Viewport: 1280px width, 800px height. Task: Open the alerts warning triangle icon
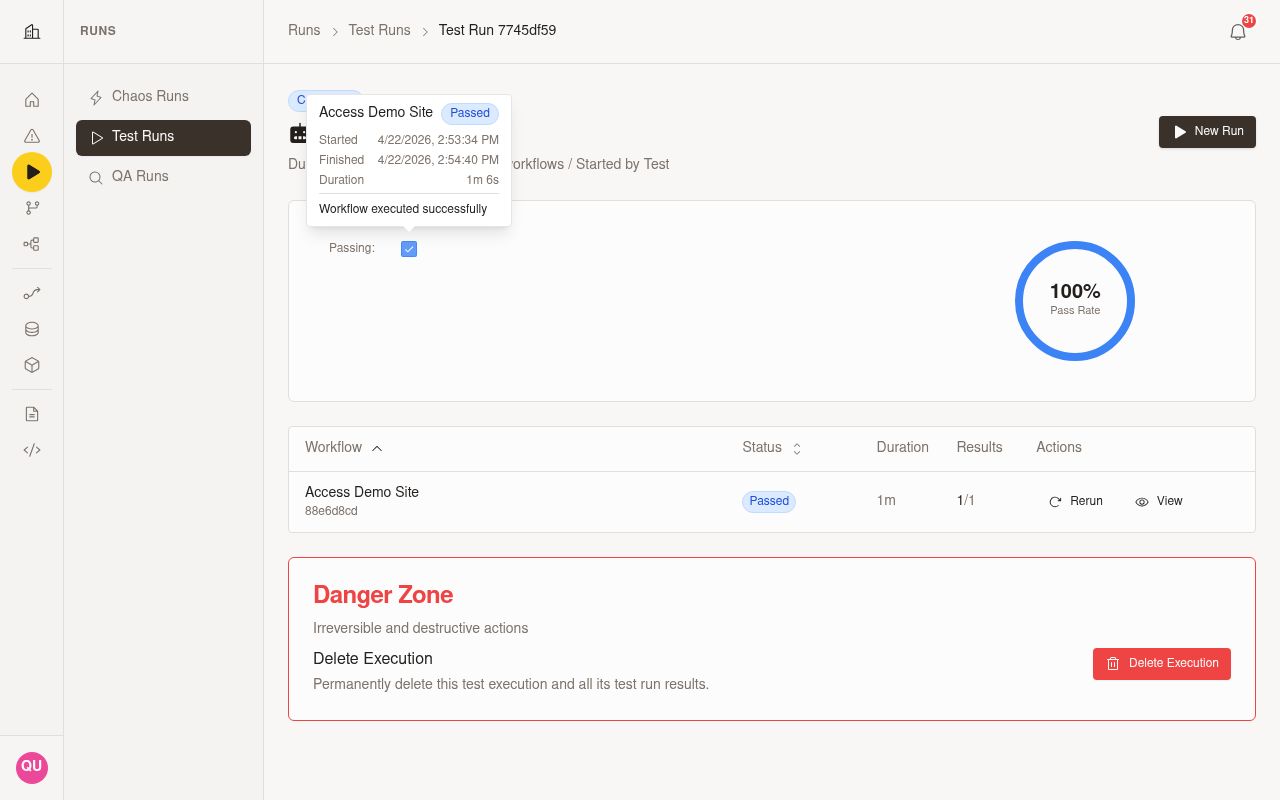32,136
